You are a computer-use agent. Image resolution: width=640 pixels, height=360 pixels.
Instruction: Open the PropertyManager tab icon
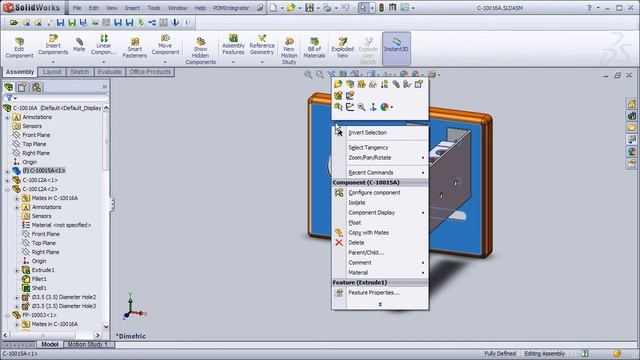click(22, 87)
